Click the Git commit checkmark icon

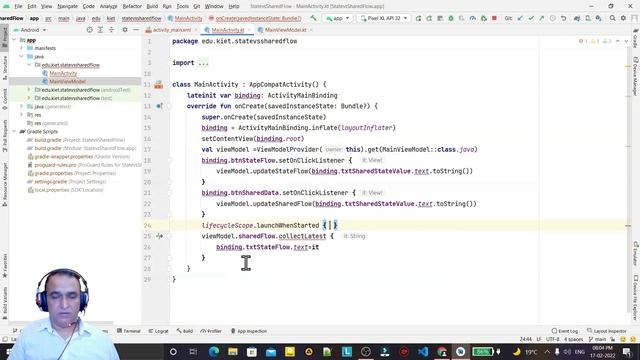click(531, 18)
